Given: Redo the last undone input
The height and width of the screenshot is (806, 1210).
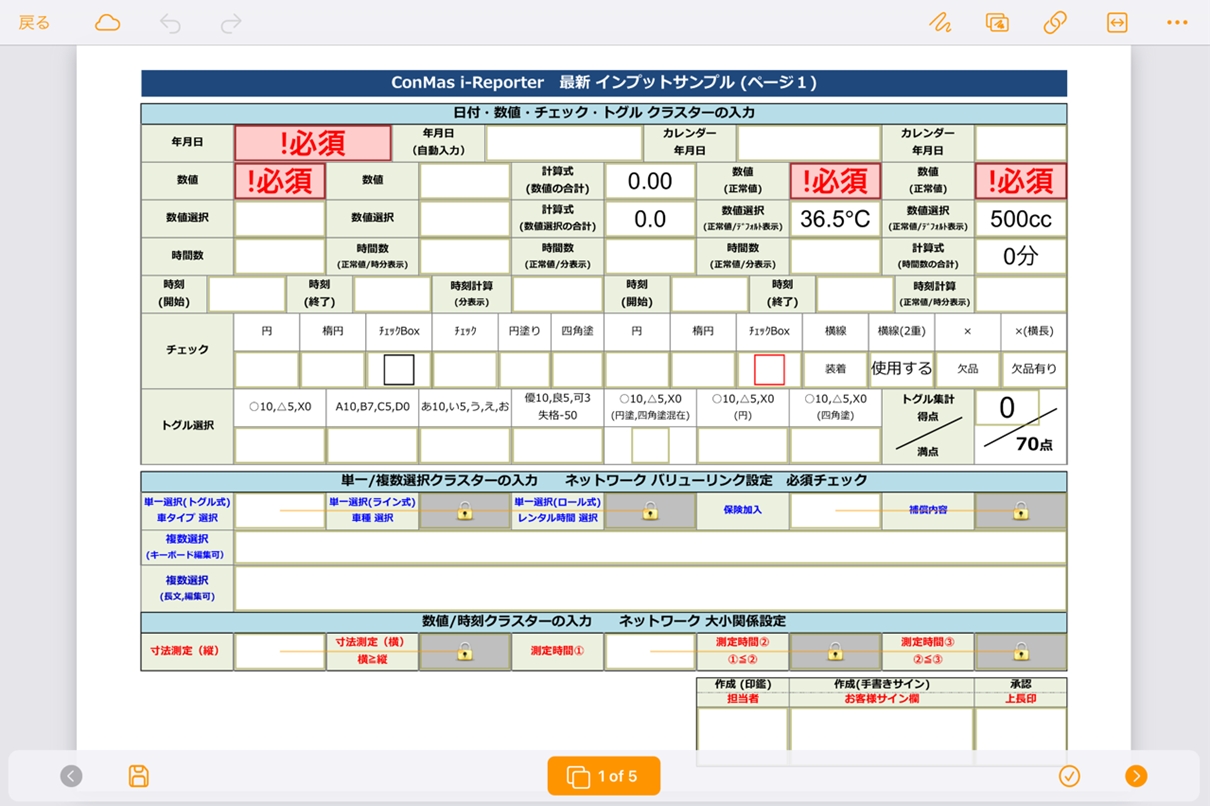Looking at the screenshot, I should (231, 23).
